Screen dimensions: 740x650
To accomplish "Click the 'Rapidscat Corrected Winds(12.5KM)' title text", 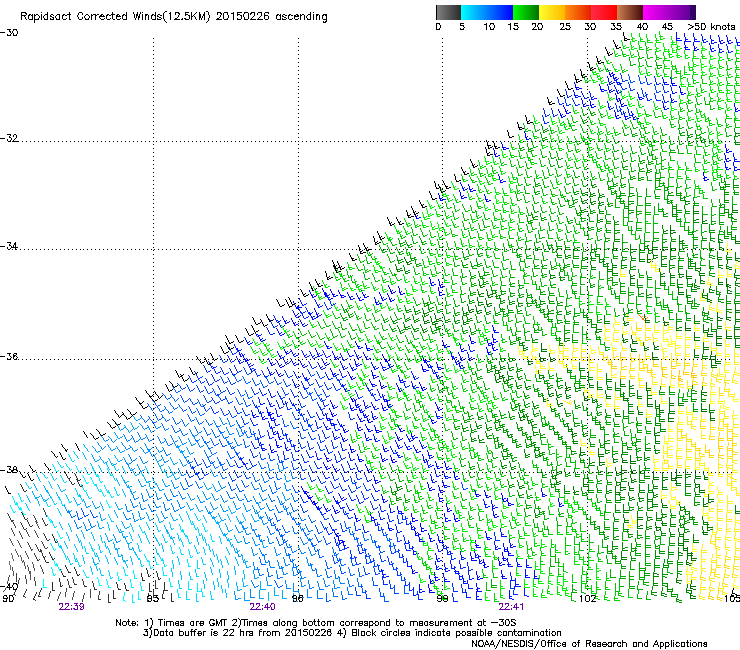I will 115,17.
